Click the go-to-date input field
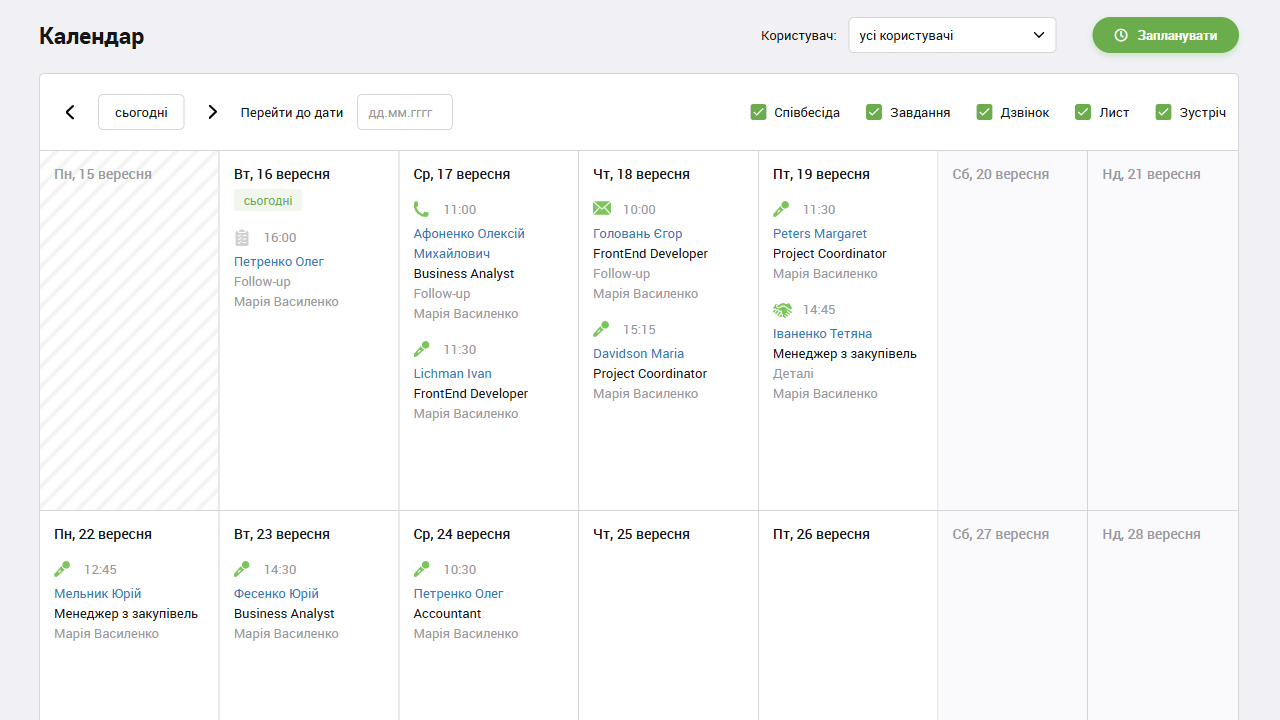The height and width of the screenshot is (720, 1280). (x=404, y=112)
